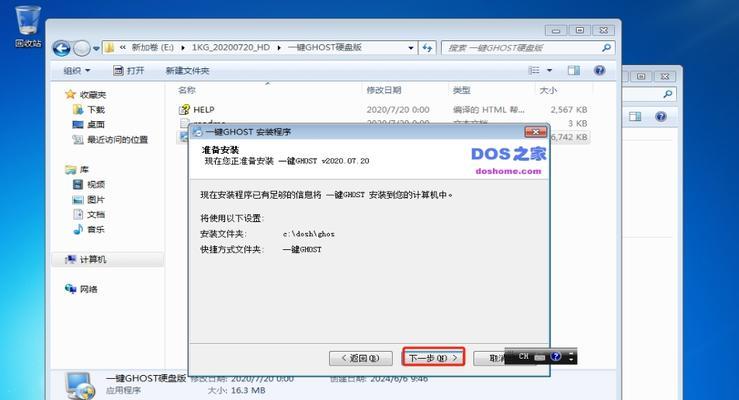Maximize the front Explorer window

580,31
